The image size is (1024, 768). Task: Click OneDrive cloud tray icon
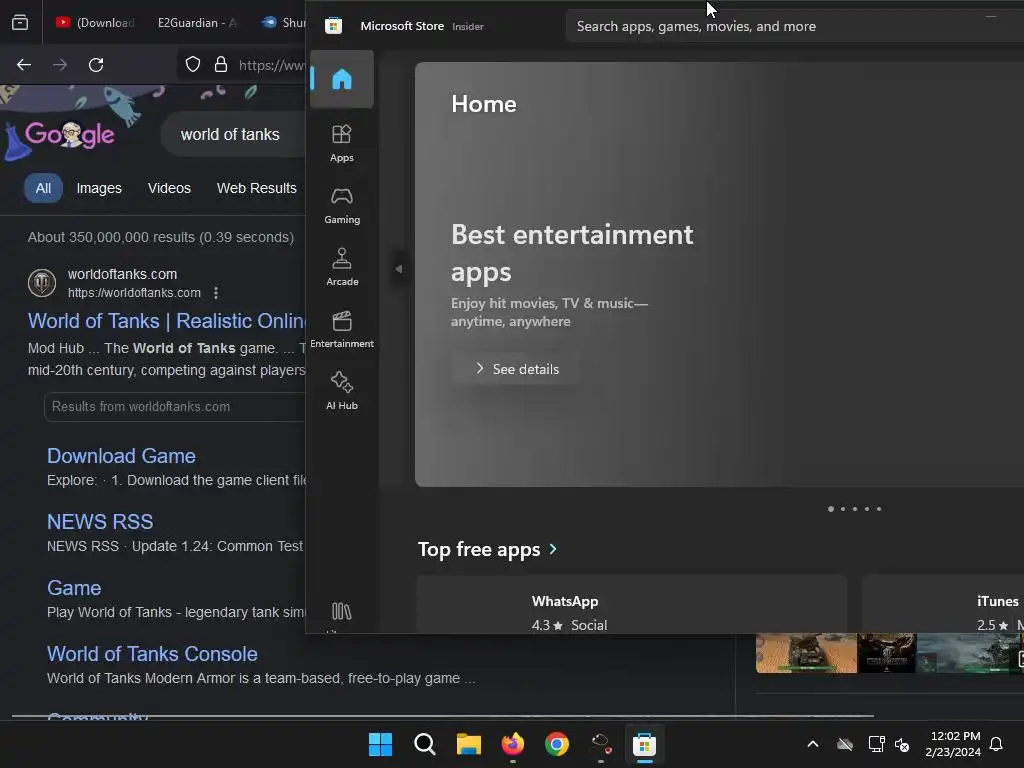tap(845, 744)
